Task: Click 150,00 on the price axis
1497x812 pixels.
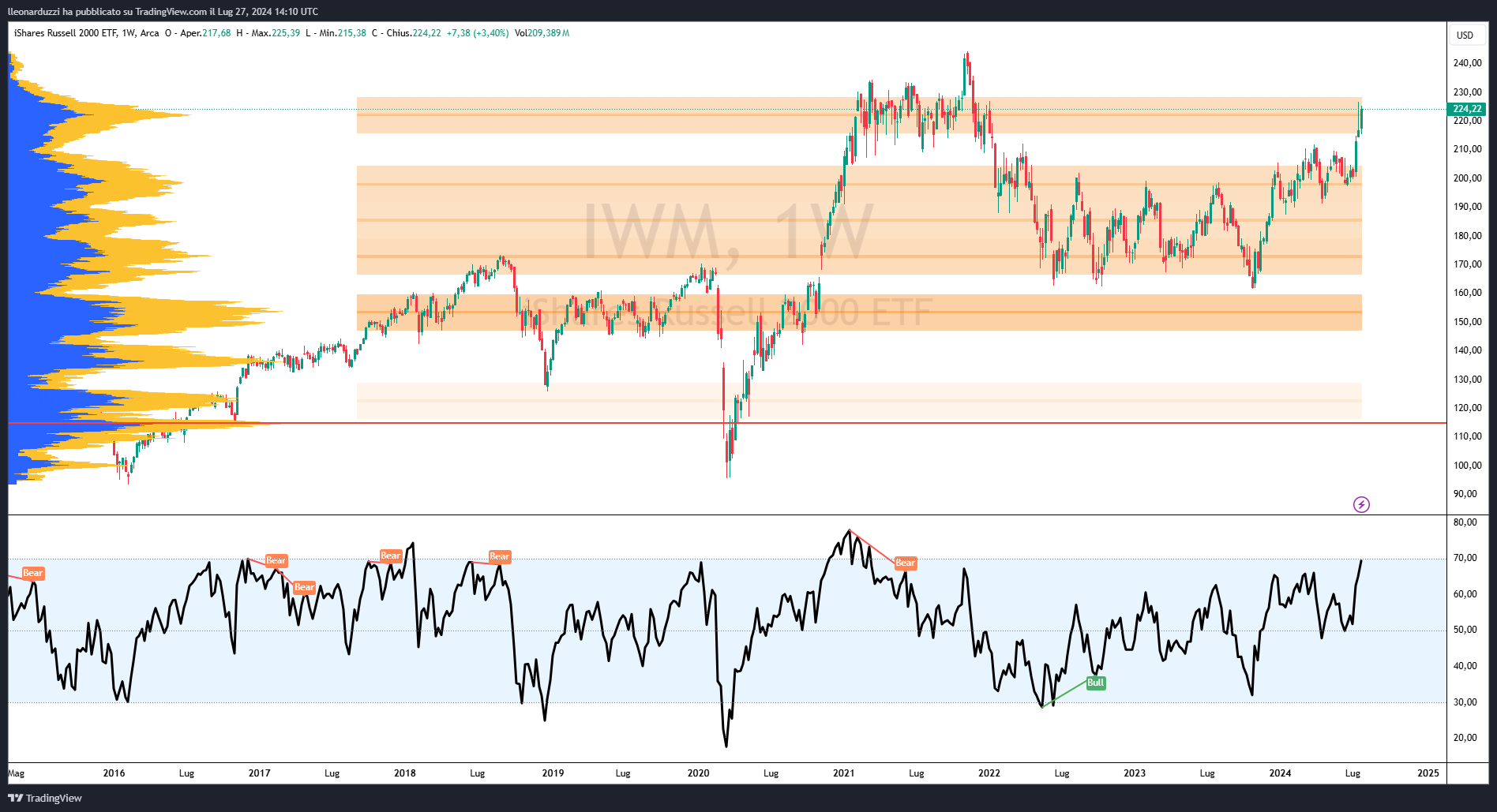Action: 1468,322
